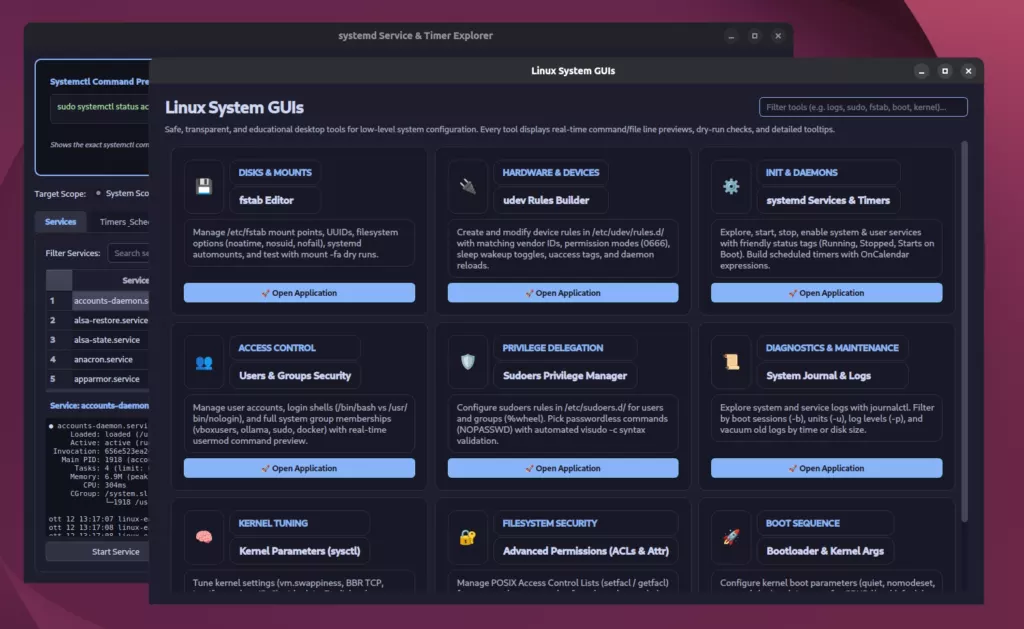Select accounts-daemon service row
This screenshot has width=1024, height=629.
(98, 301)
